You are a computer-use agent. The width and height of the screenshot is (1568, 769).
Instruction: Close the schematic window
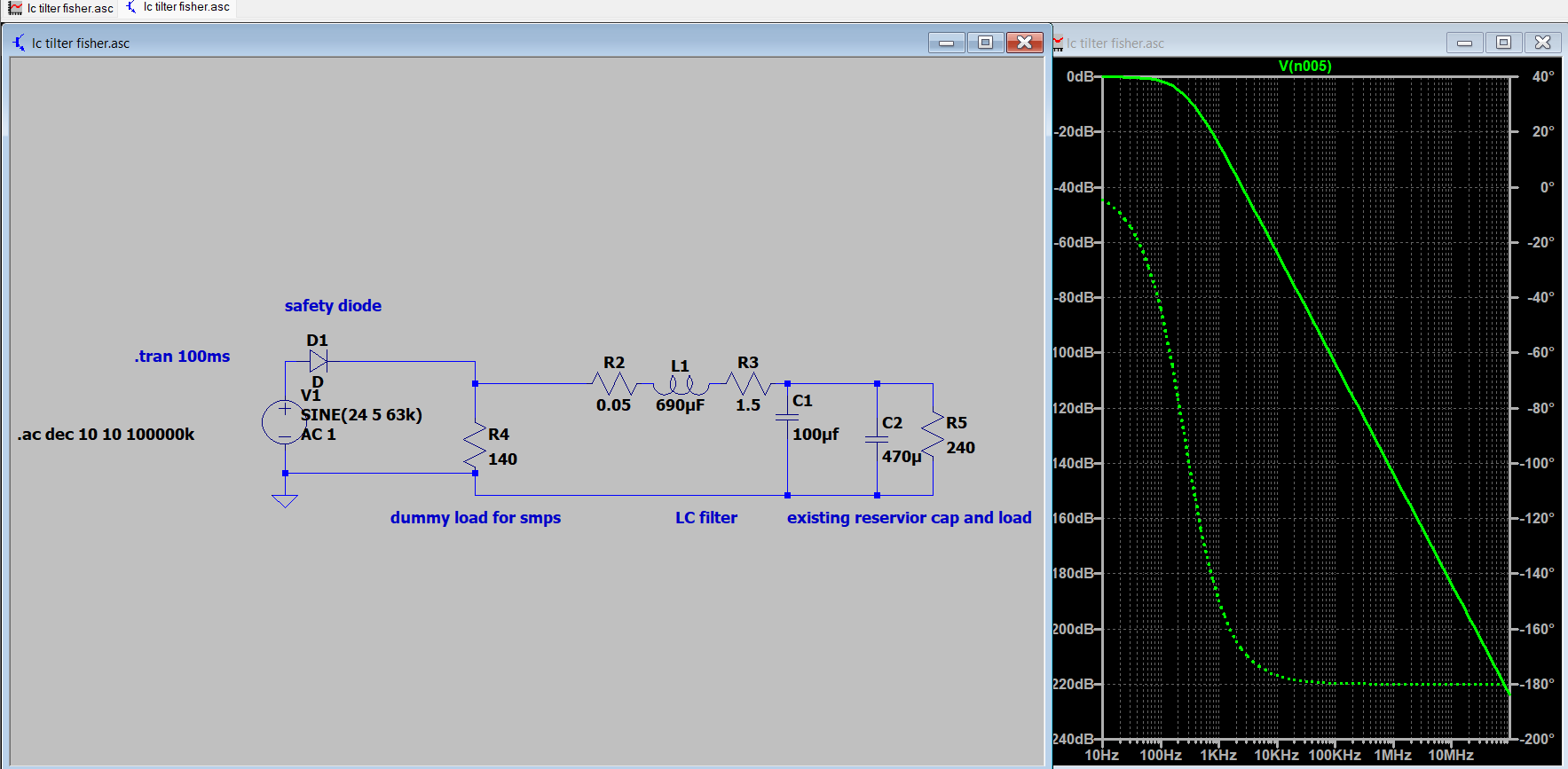tap(1024, 43)
